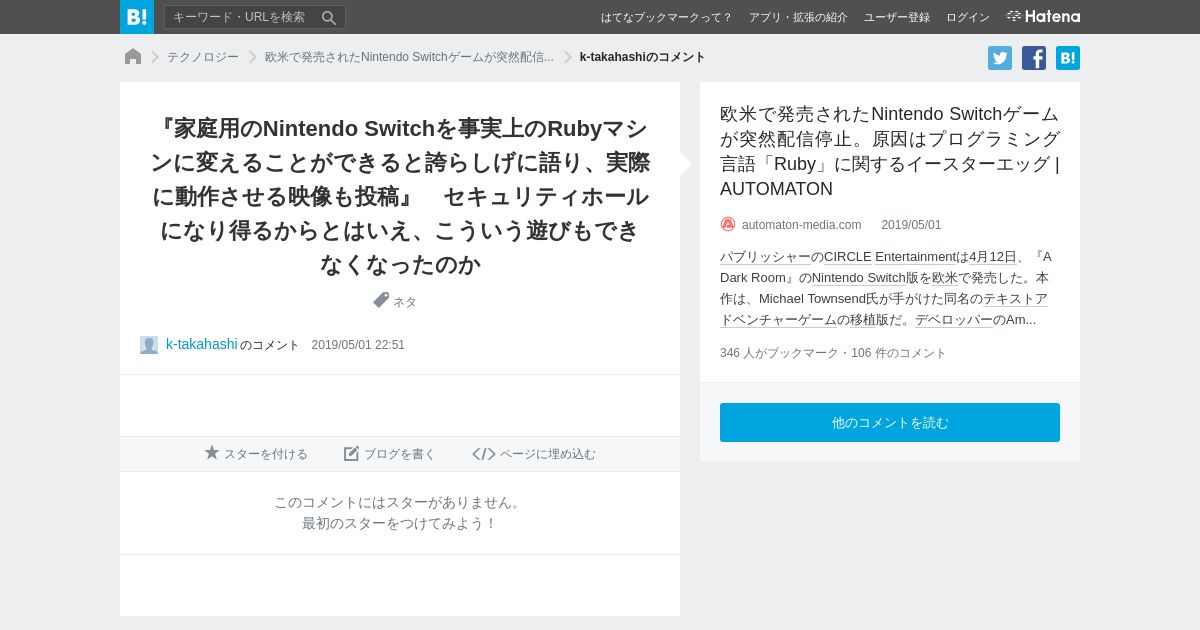
Task: Open the article title on right panel
Action: coord(890,151)
